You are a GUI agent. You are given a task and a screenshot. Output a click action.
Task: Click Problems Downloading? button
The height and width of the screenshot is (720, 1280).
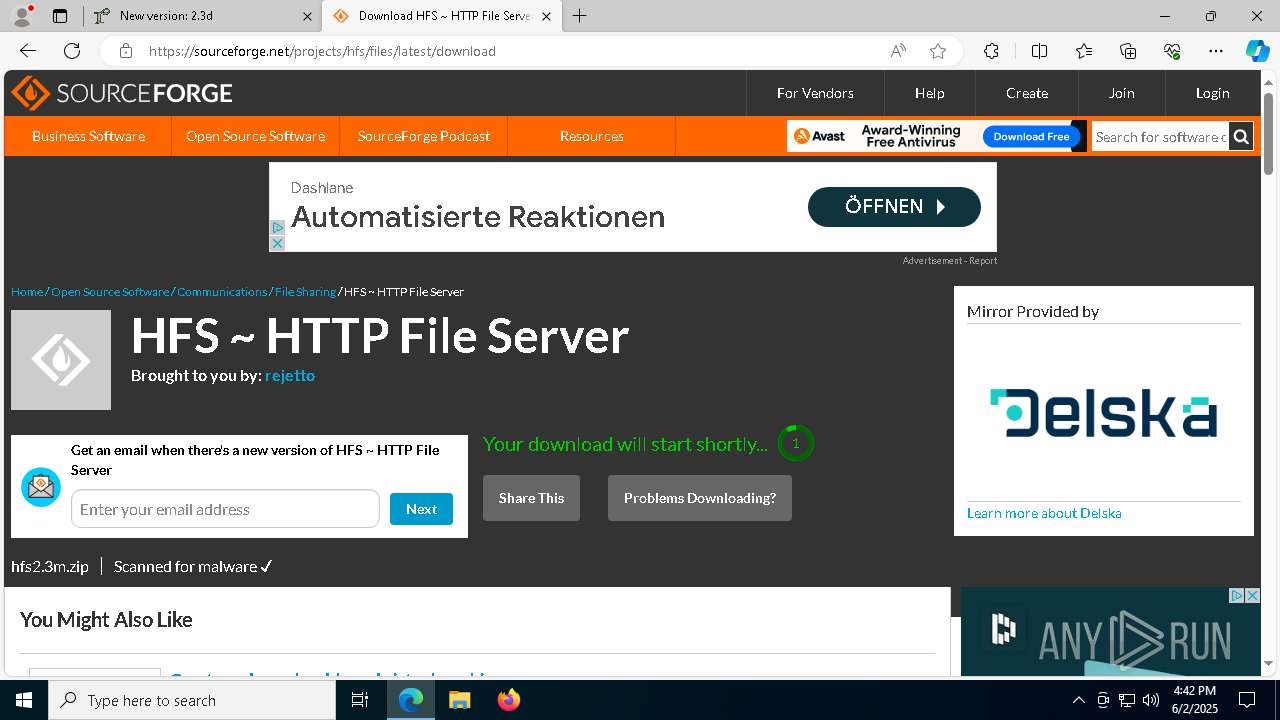[700, 498]
